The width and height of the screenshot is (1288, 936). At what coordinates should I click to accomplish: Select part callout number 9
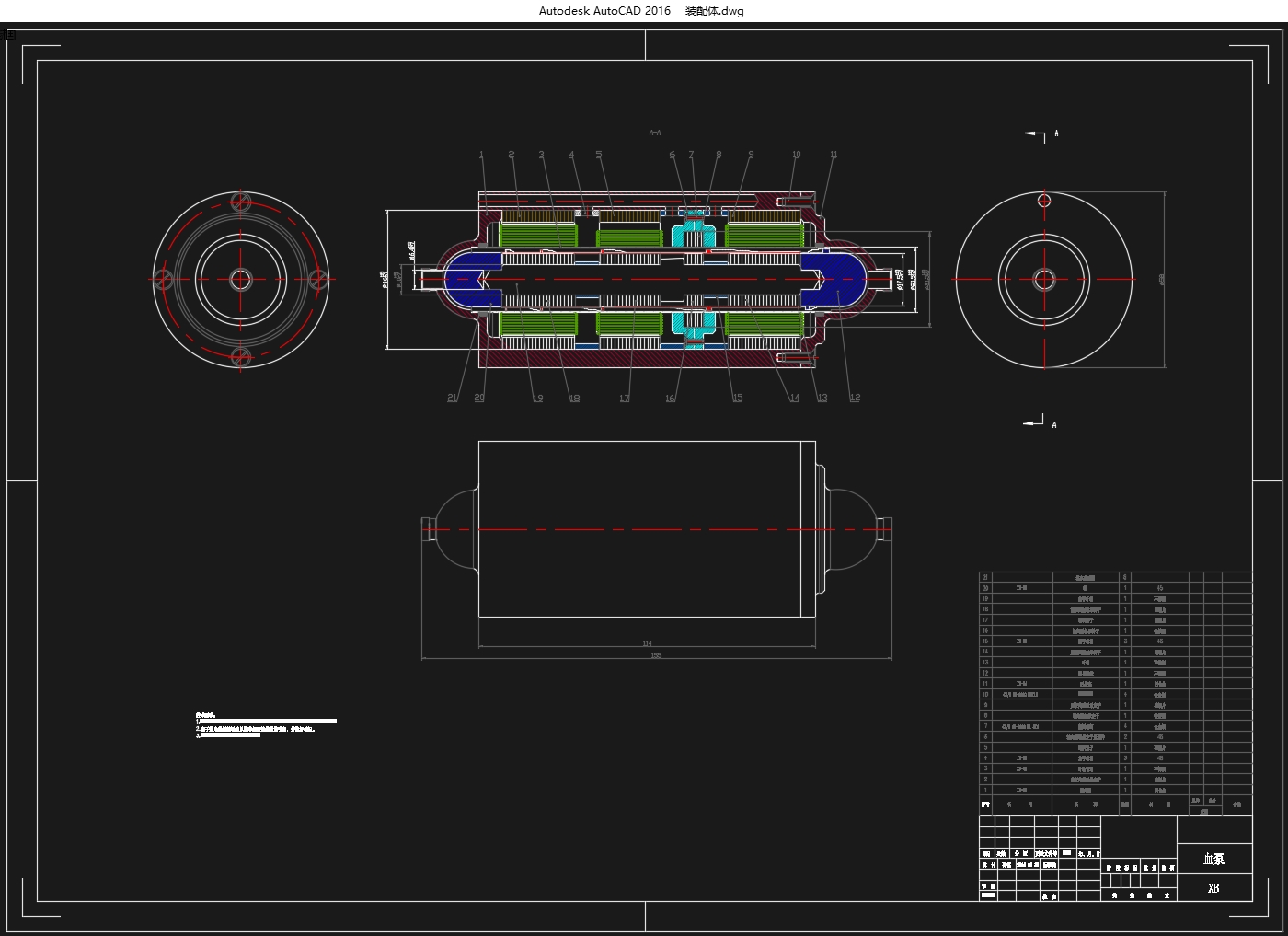[x=751, y=155]
